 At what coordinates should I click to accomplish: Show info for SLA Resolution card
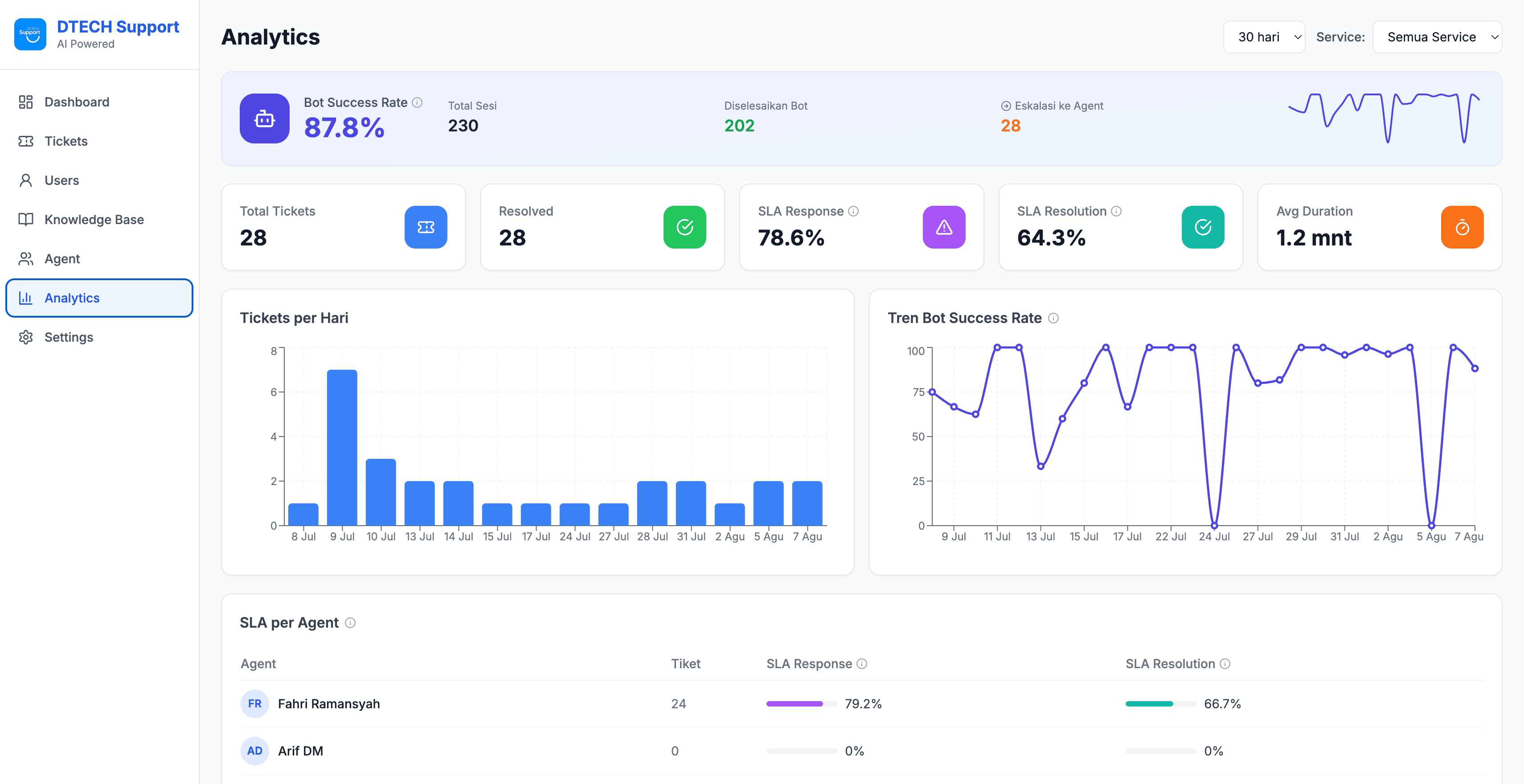(1116, 211)
